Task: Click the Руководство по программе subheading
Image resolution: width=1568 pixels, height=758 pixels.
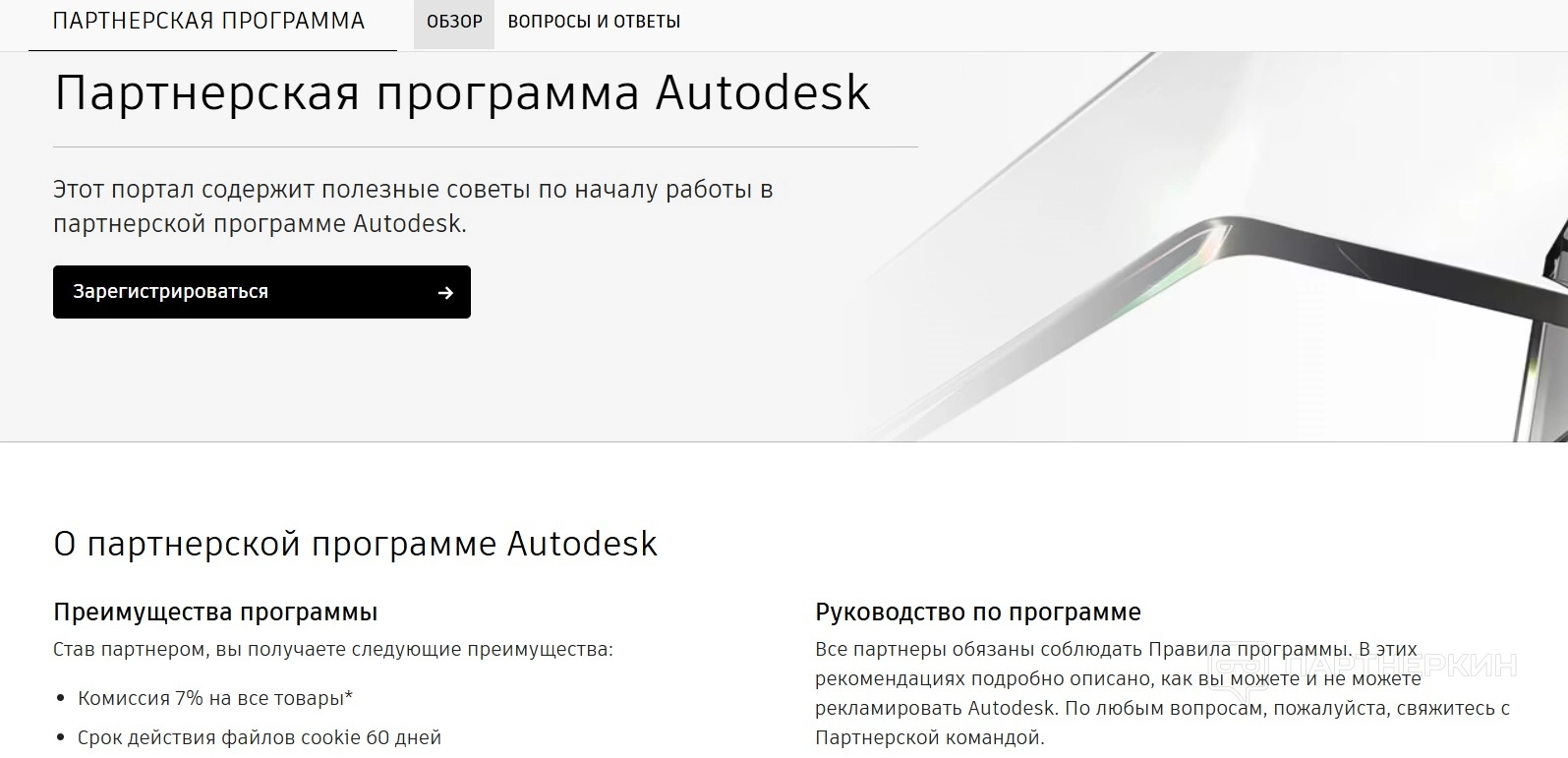Action: pos(978,612)
